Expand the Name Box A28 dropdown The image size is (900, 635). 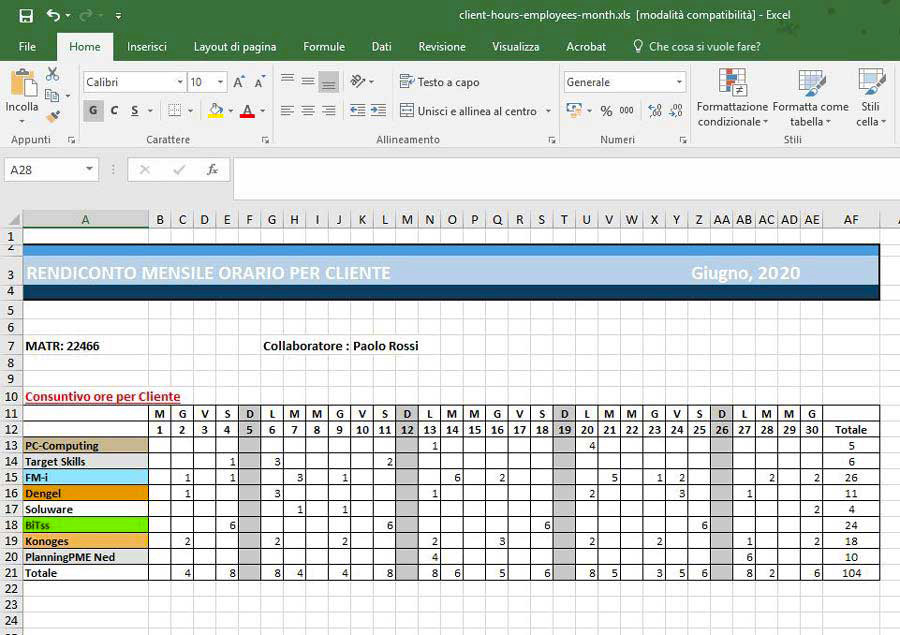pyautogui.click(x=89, y=169)
